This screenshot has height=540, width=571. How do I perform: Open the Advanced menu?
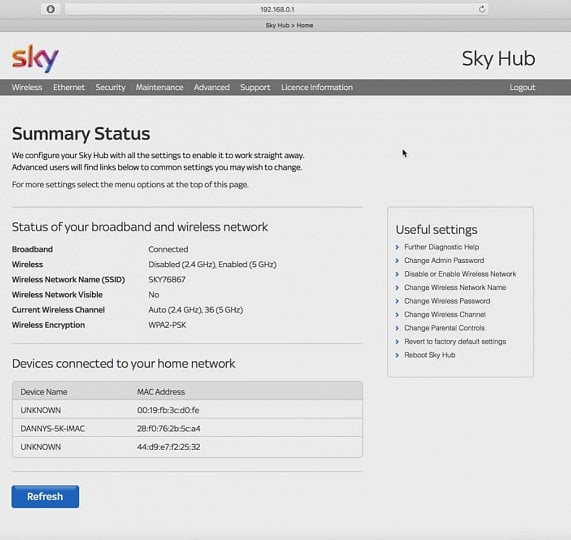212,87
